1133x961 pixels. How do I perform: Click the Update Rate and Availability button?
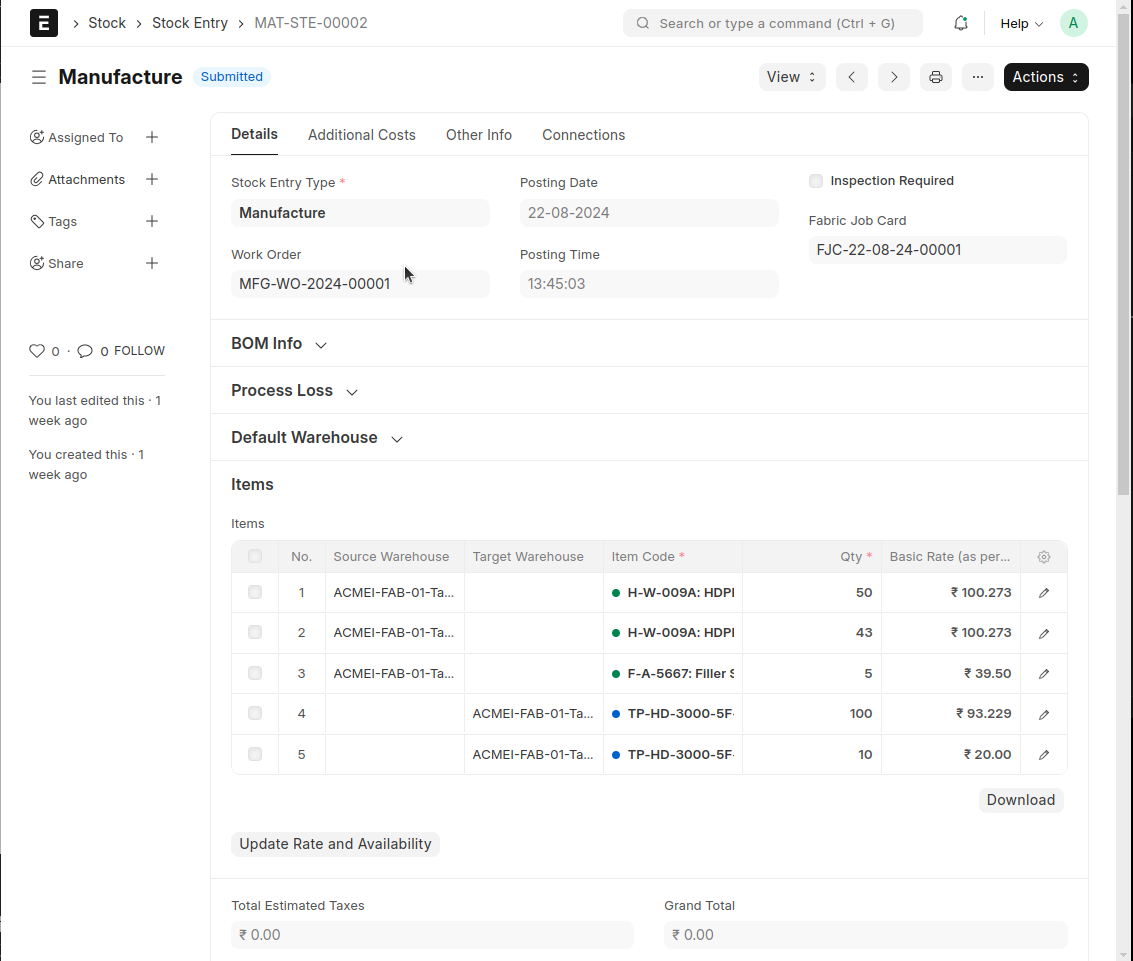pos(335,844)
